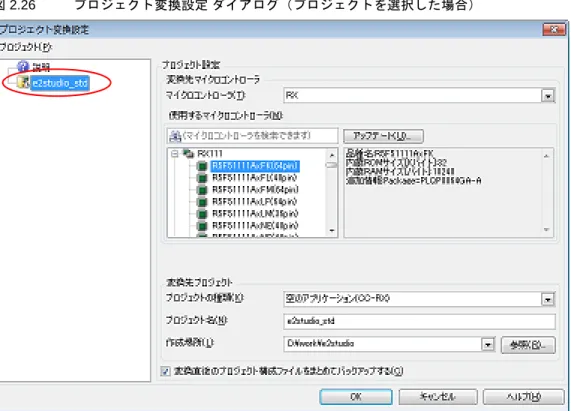This screenshot has height=411, width=571.
Task: Click chip icon beside R5F51111AxLM entry
Action: pyautogui.click(x=201, y=214)
